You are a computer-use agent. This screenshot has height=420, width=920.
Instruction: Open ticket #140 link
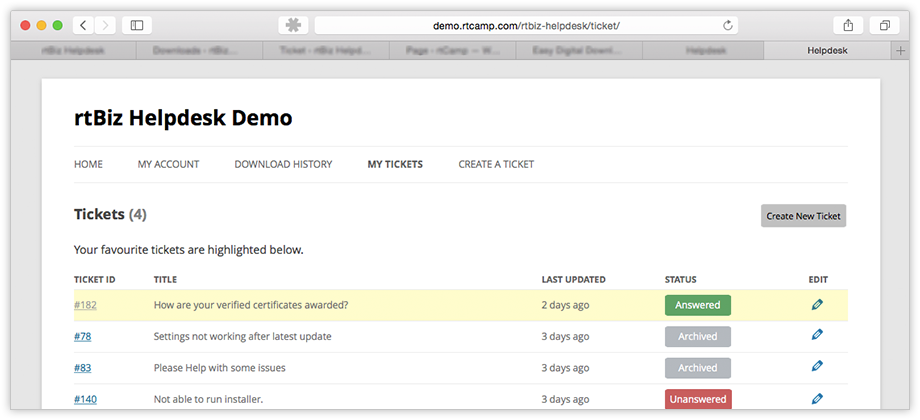click(85, 399)
